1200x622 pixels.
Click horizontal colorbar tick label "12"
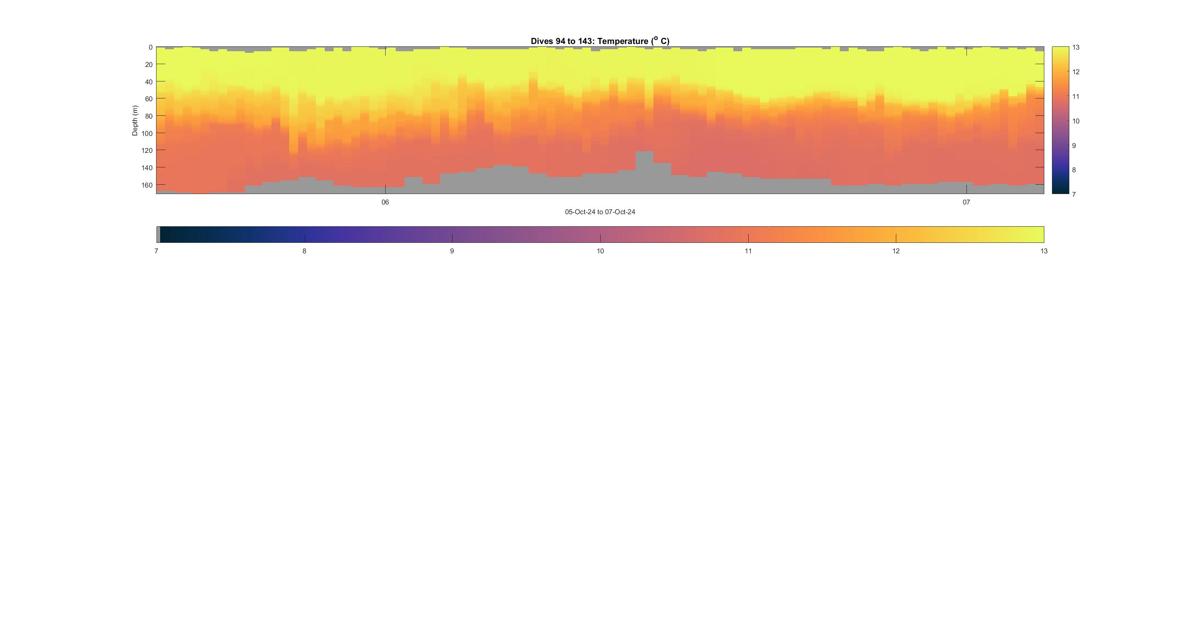(x=896, y=251)
